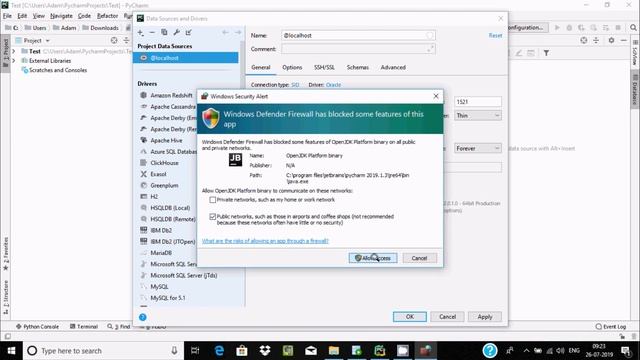Uncheck the Public networks checkbox
Image resolution: width=640 pixels, height=360 pixels.
tap(213, 217)
